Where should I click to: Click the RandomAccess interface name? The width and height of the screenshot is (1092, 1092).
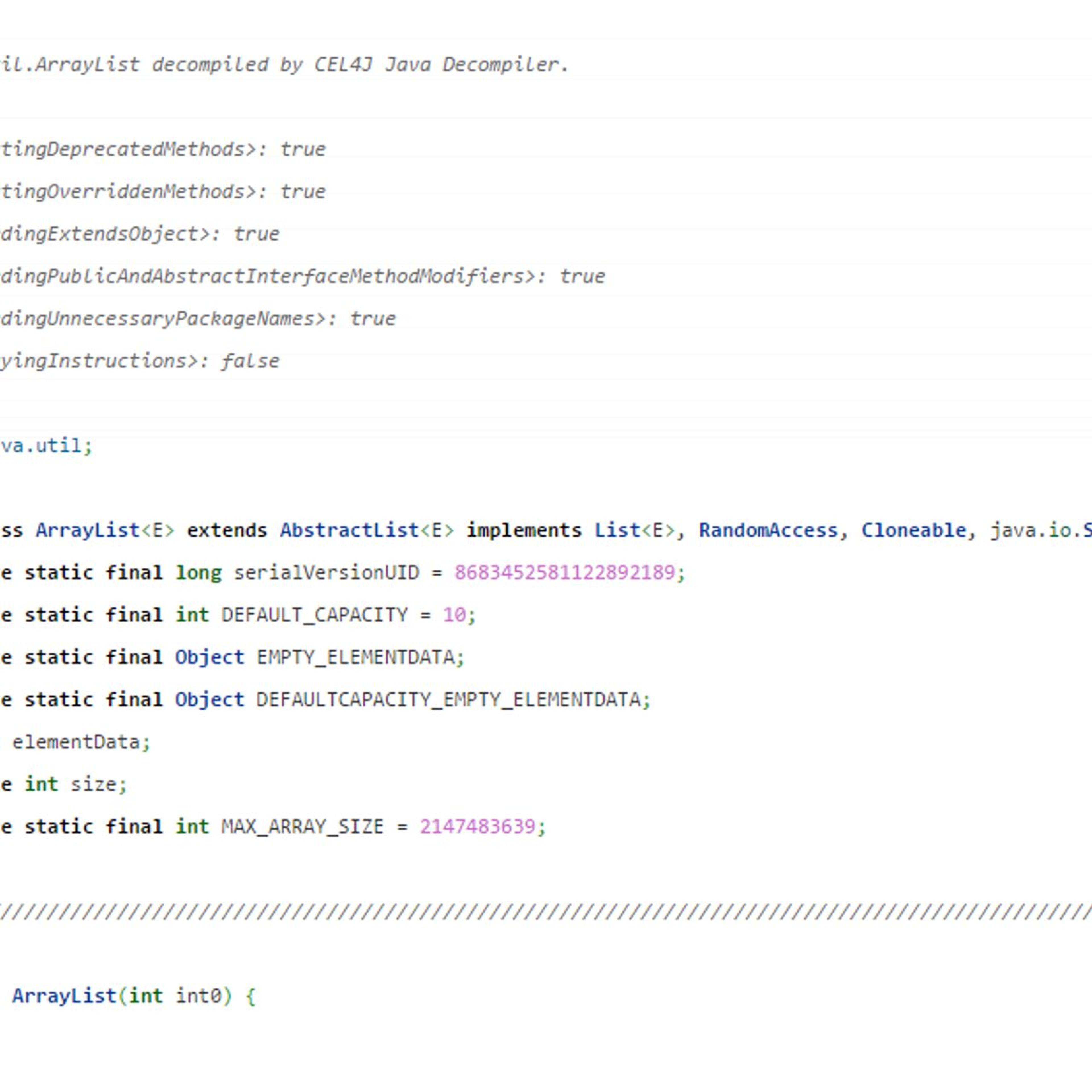pyautogui.click(x=768, y=531)
